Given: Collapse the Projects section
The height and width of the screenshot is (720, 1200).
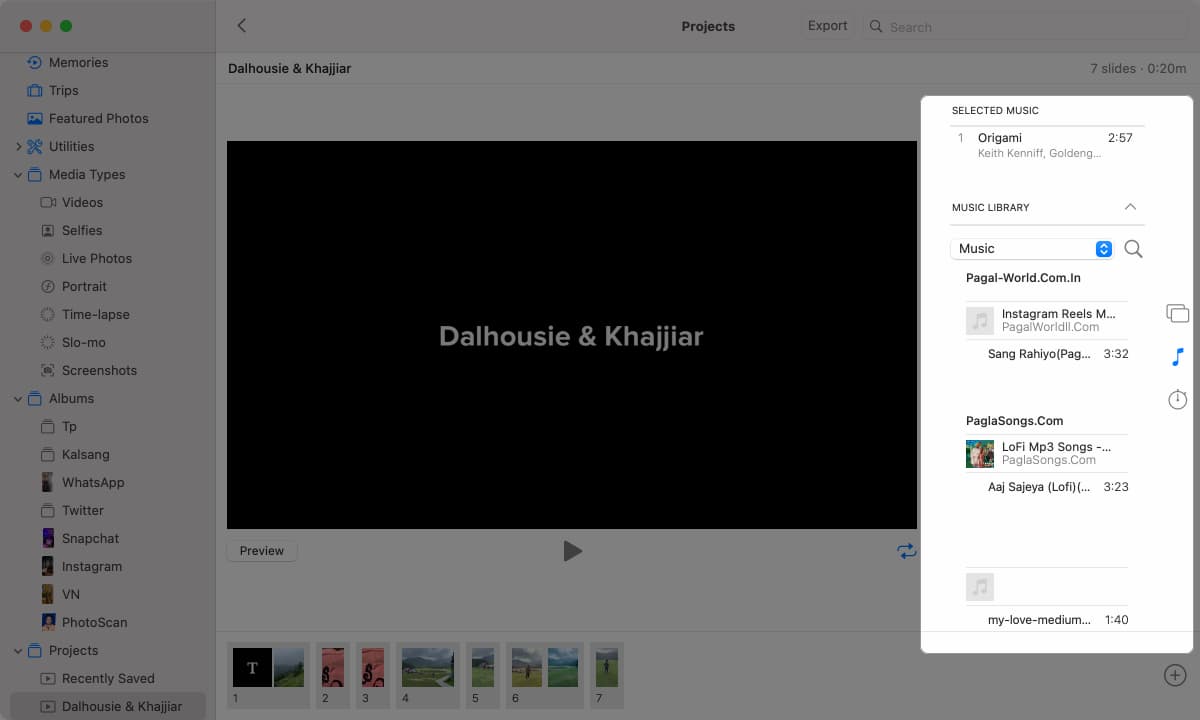Looking at the screenshot, I should [x=18, y=650].
